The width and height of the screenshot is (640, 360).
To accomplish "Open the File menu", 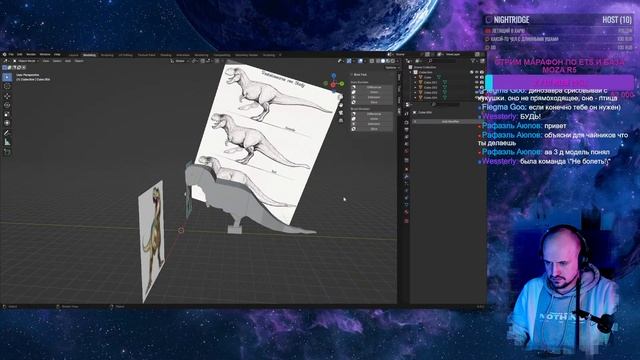I will (x=11, y=55).
